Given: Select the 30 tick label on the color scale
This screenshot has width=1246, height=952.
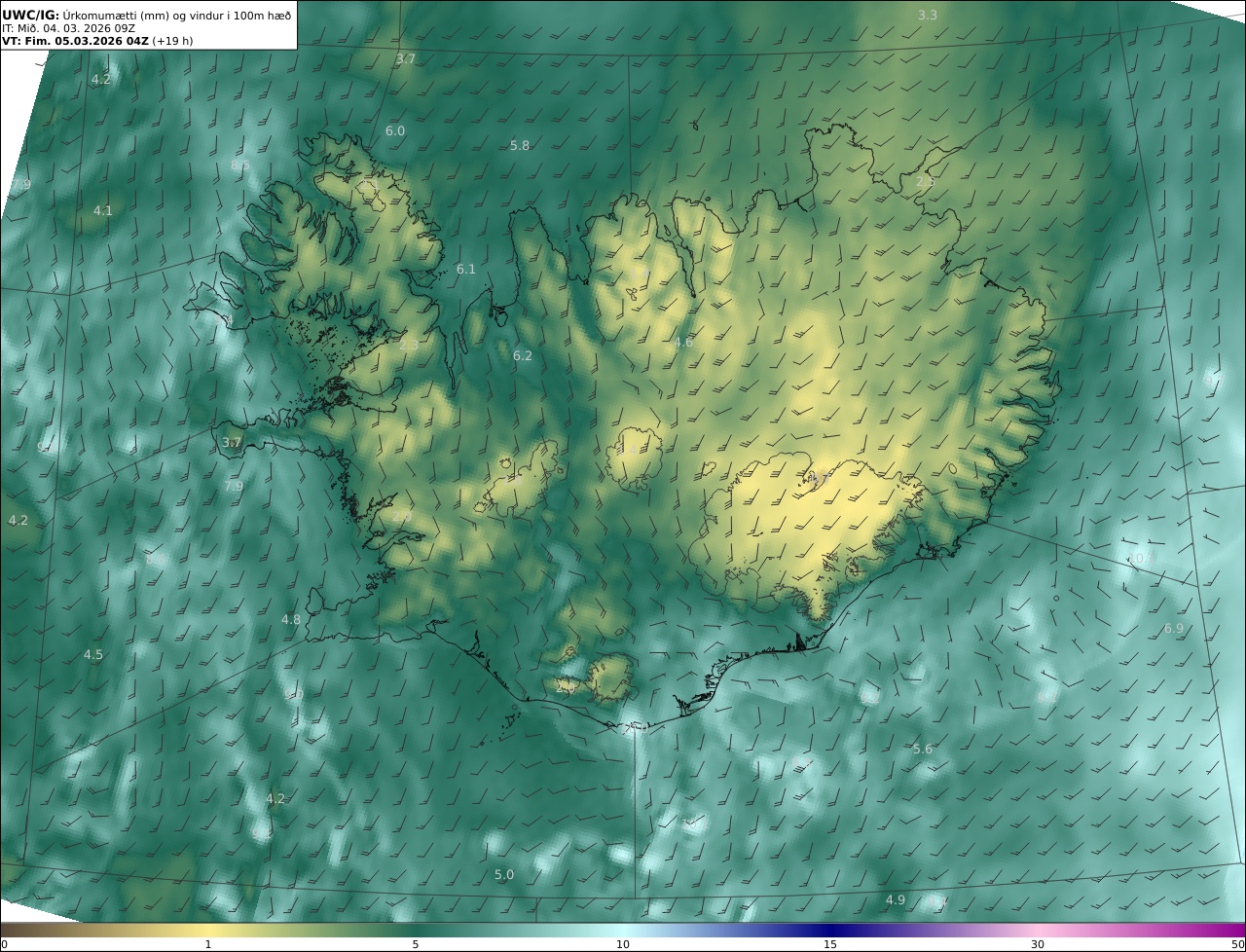Looking at the screenshot, I should point(1038,944).
